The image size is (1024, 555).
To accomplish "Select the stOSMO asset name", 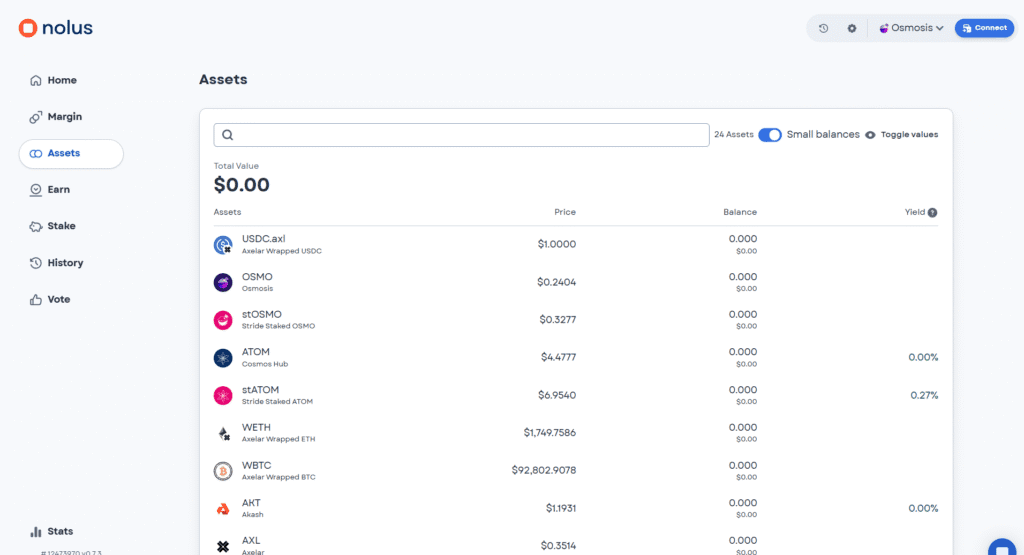I will [261, 314].
